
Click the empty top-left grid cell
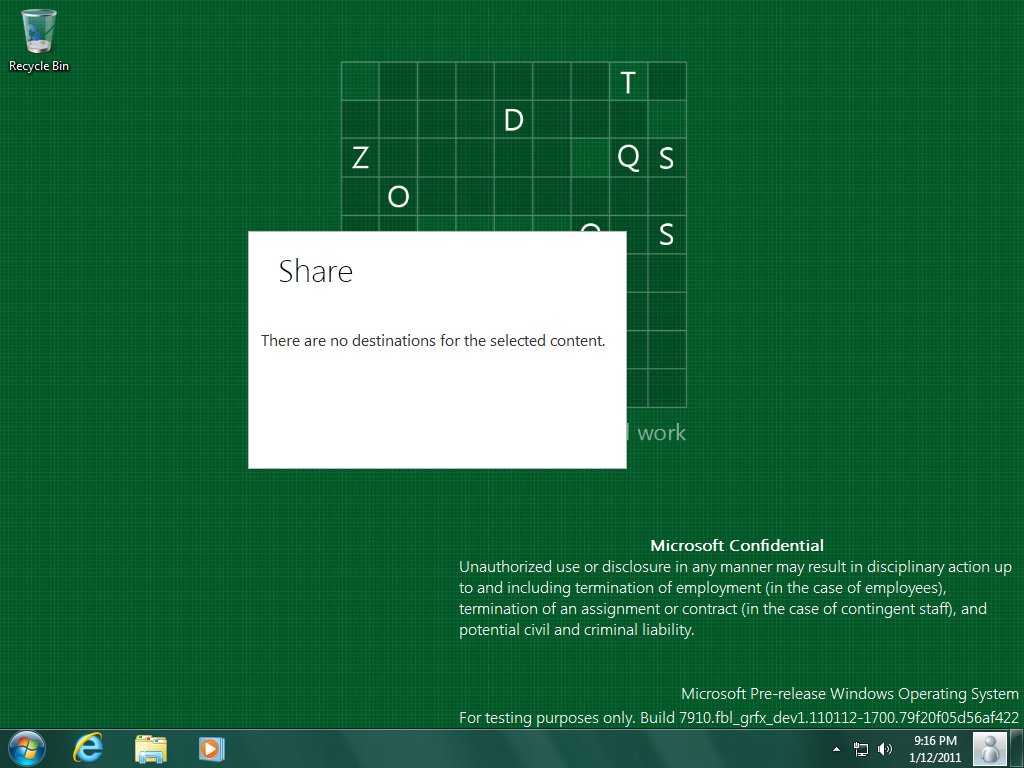click(360, 82)
